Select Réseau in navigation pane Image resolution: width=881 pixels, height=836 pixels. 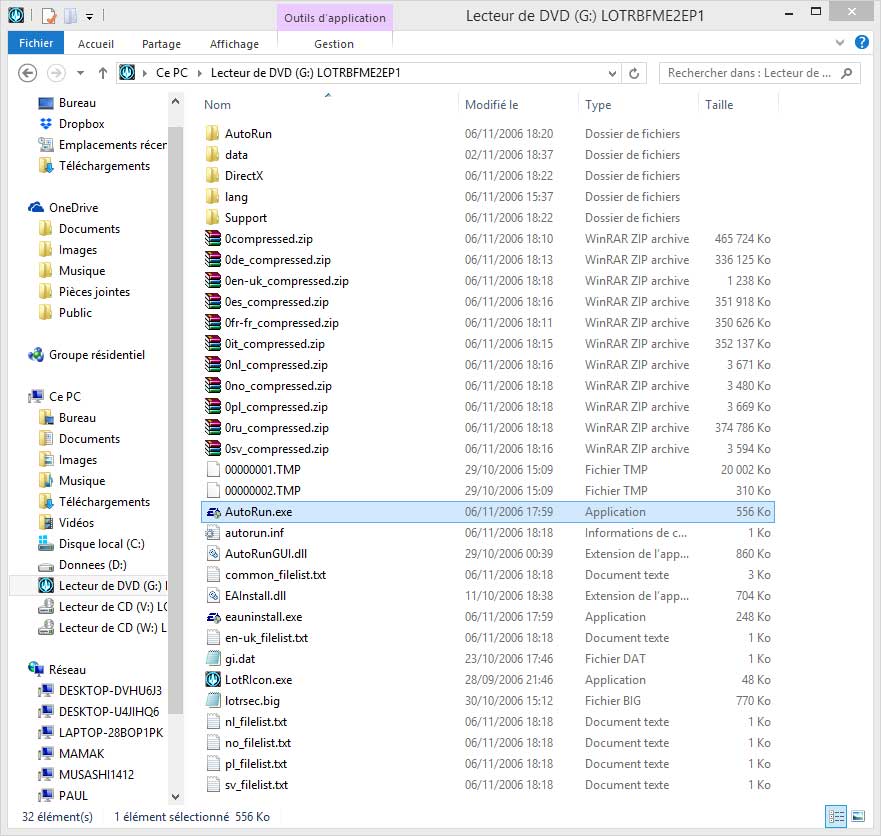[x=67, y=670]
